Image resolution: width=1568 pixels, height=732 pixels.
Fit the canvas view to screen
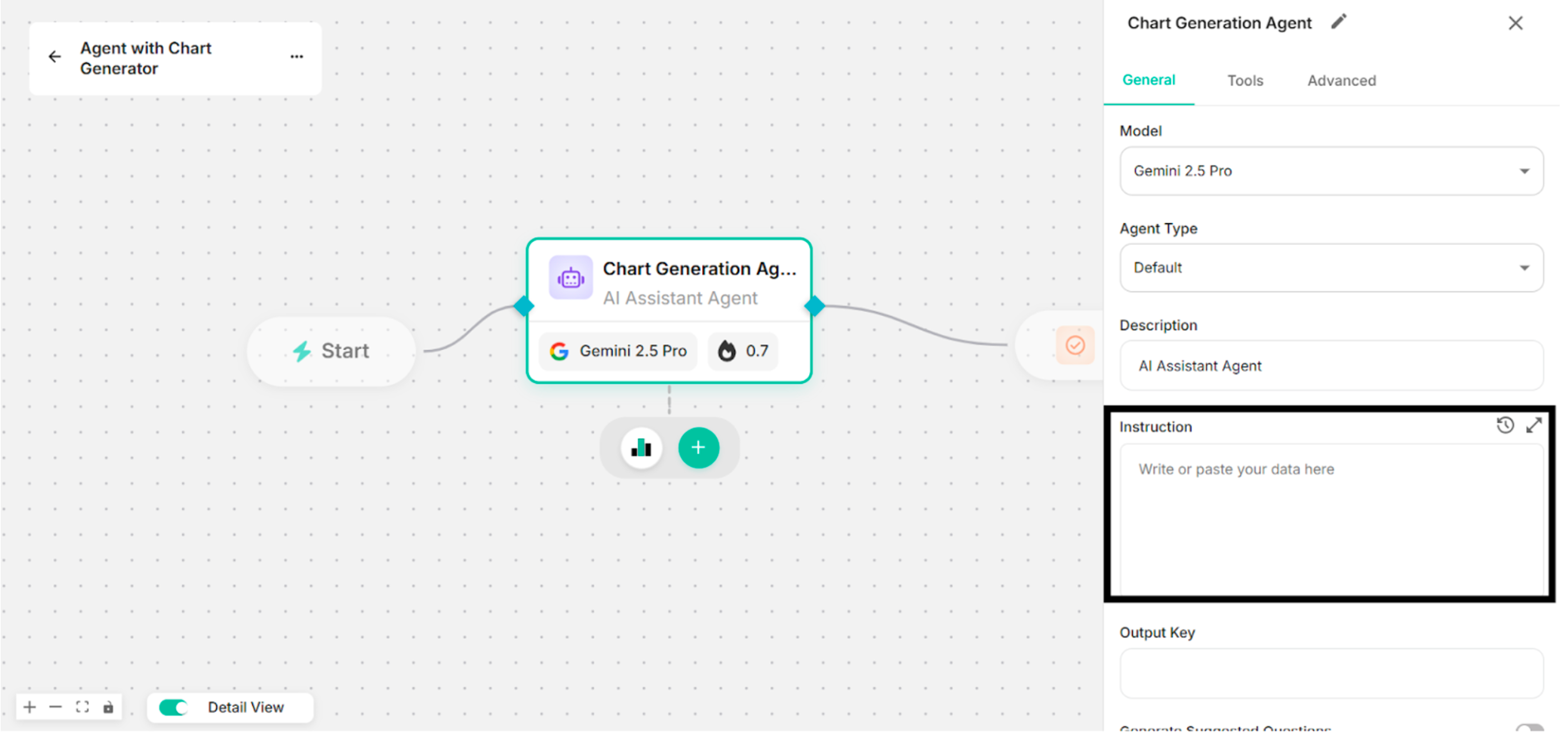[82, 707]
